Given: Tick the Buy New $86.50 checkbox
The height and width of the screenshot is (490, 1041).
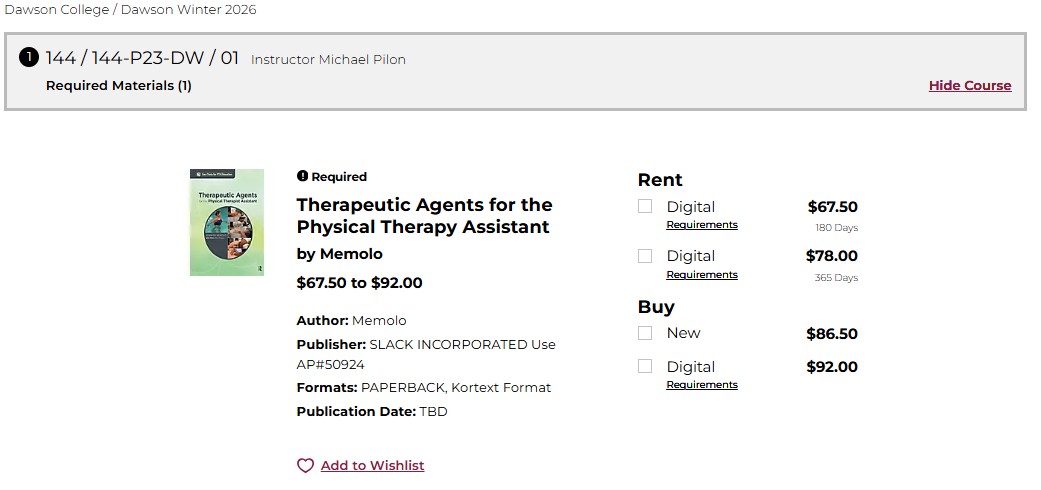Looking at the screenshot, I should click(x=645, y=333).
